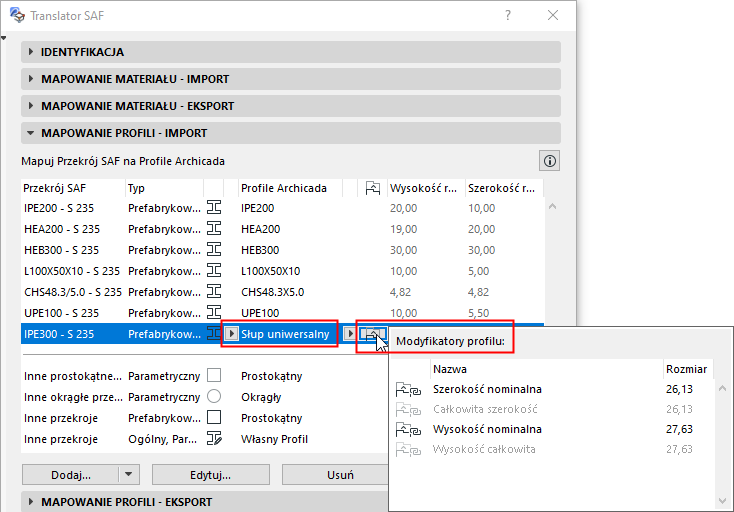Click Profile Archicada column header

pyautogui.click(x=290, y=188)
